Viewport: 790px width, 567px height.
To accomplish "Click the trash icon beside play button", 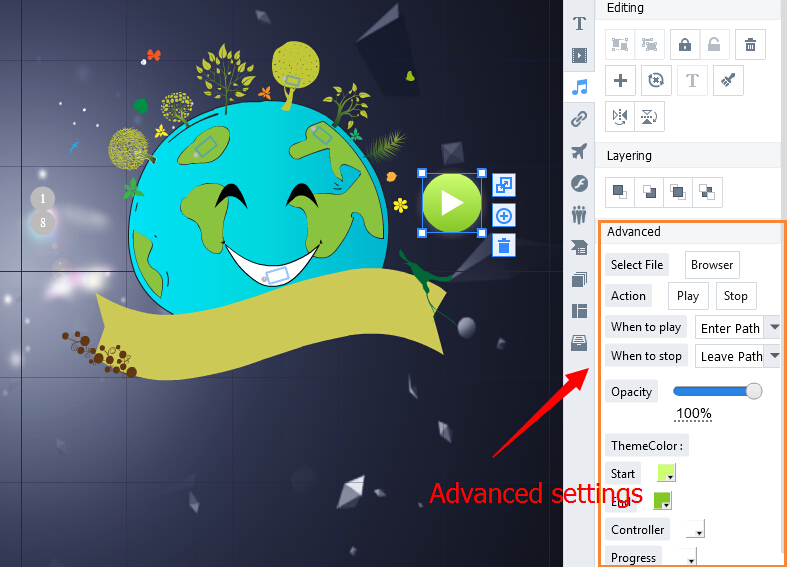I will (x=504, y=246).
